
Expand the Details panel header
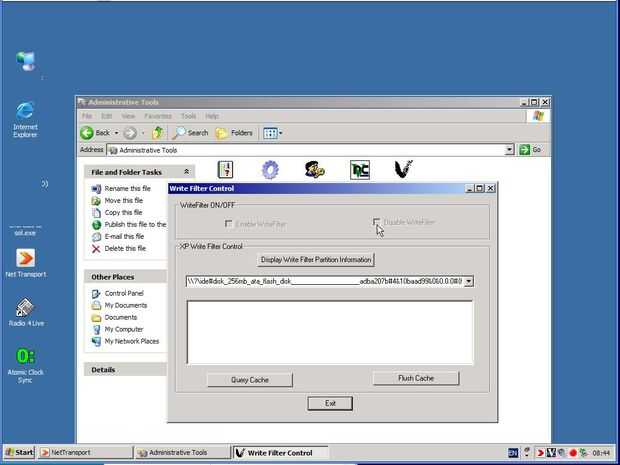[x=126, y=370]
